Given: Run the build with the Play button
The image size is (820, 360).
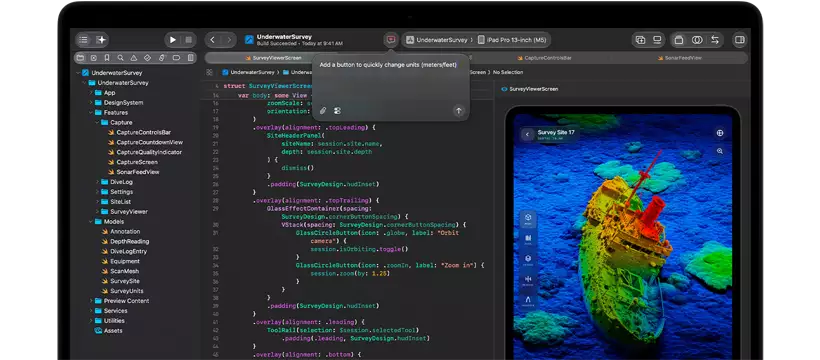Looking at the screenshot, I should [x=173, y=40].
